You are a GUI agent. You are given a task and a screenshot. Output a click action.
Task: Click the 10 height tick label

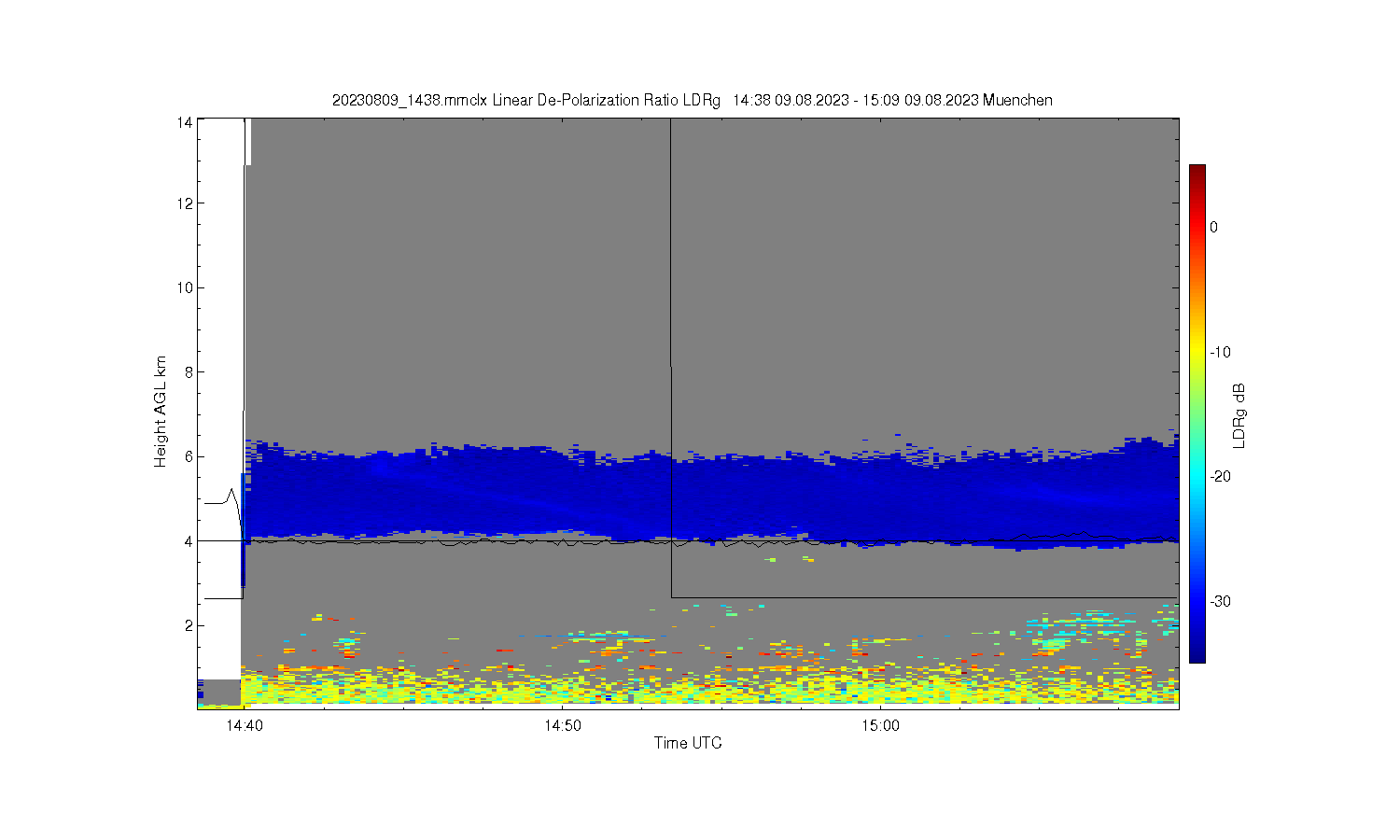pos(186,287)
